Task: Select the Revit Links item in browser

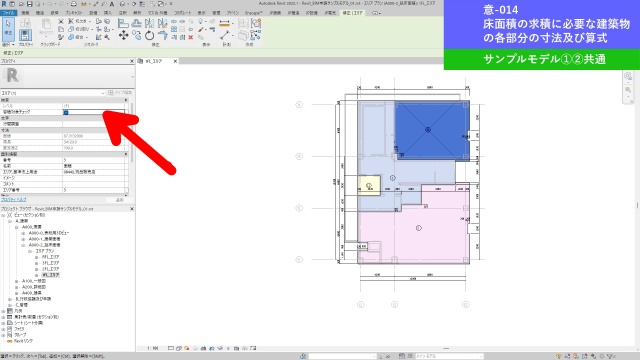Action: [x=23, y=341]
